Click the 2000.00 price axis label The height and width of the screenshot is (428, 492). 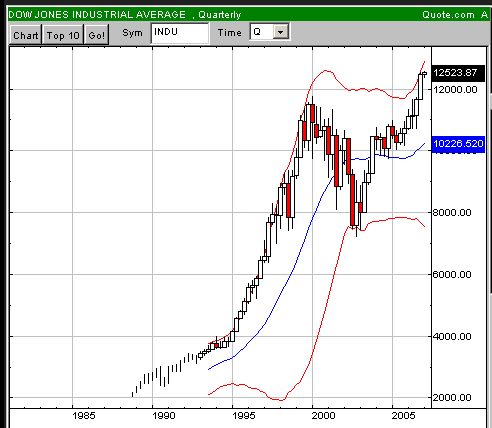pos(452,397)
